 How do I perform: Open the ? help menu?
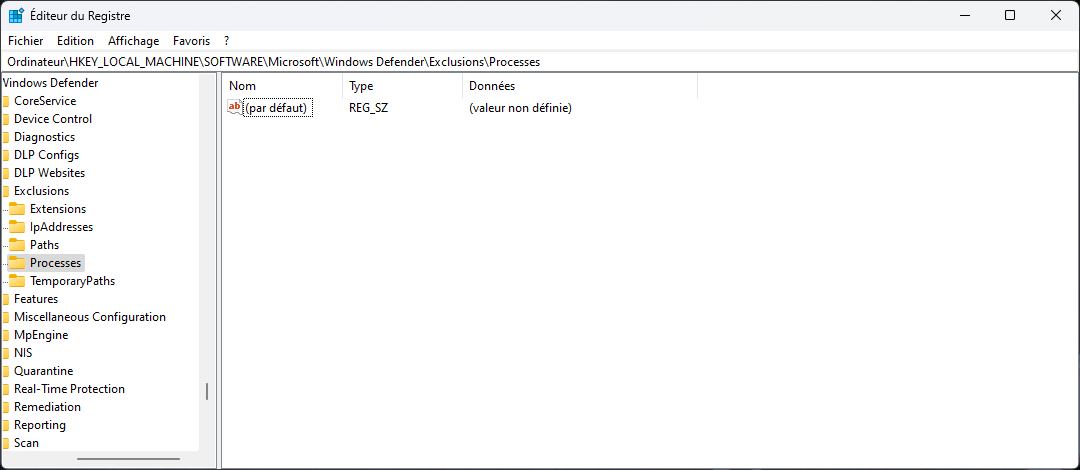pos(227,41)
